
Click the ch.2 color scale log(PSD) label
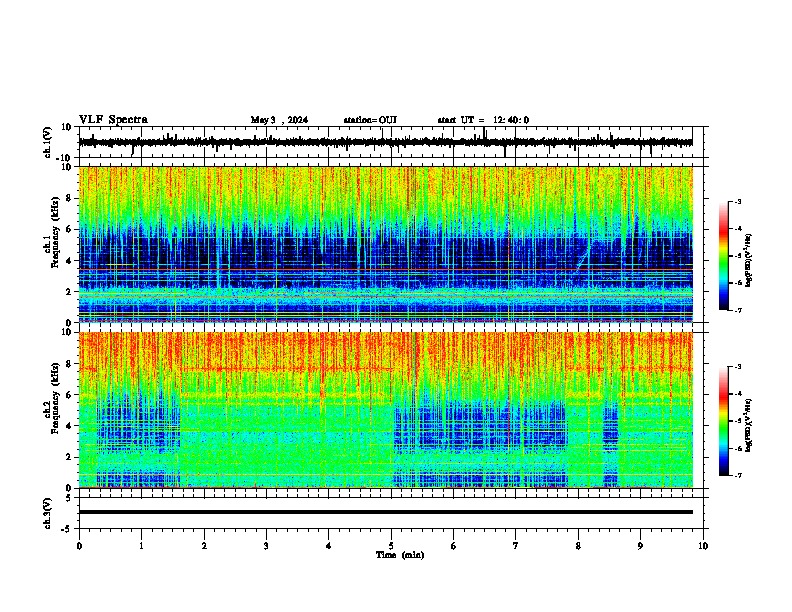point(749,425)
